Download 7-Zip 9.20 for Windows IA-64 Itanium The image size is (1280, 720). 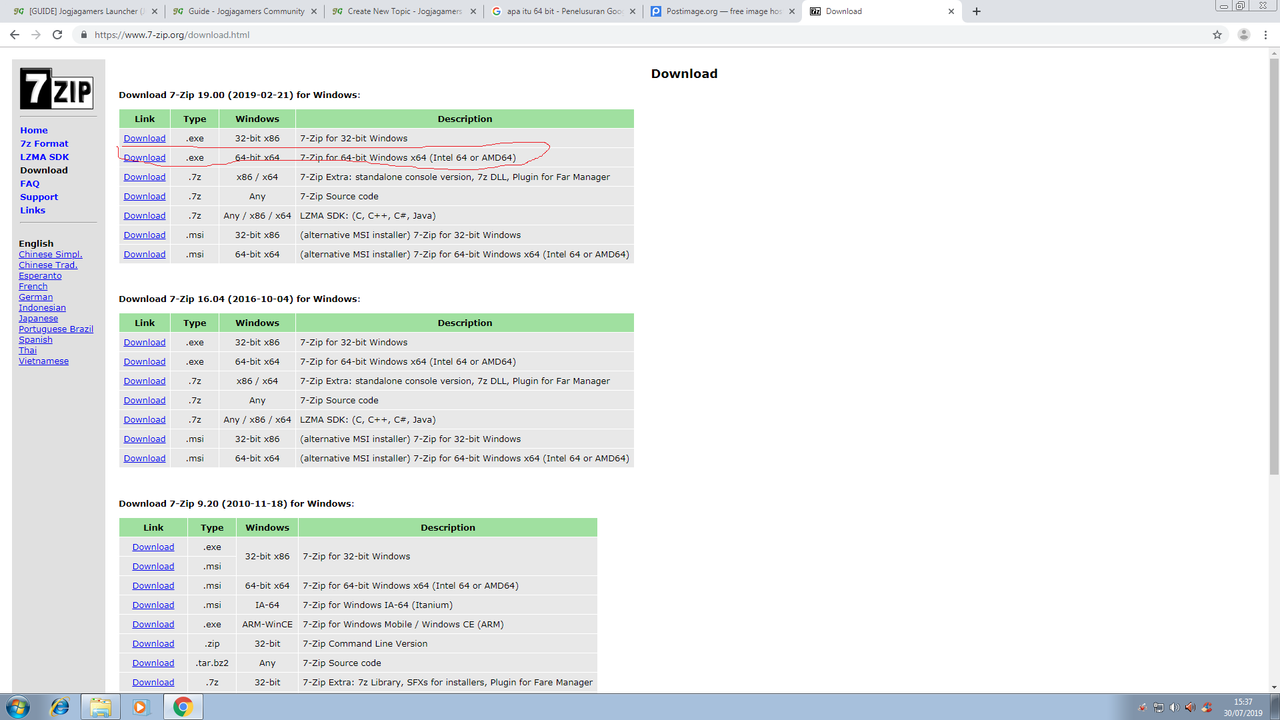[x=153, y=605]
